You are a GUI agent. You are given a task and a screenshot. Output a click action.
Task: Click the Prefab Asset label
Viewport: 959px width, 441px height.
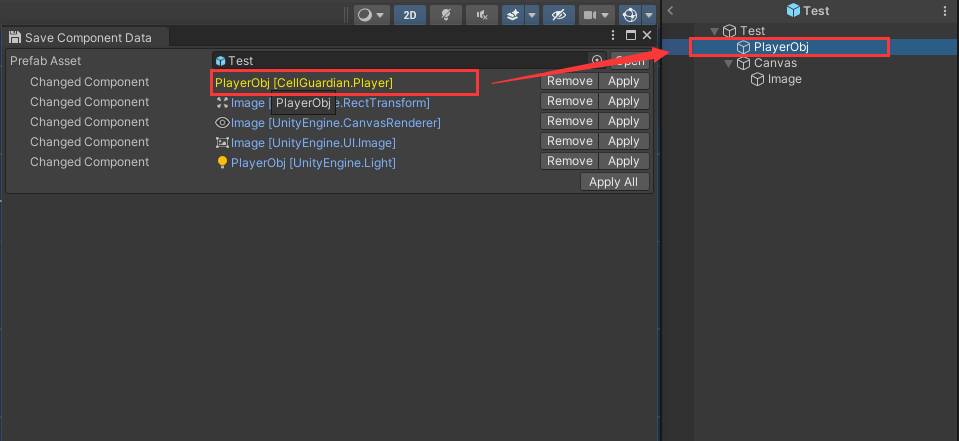(45, 61)
